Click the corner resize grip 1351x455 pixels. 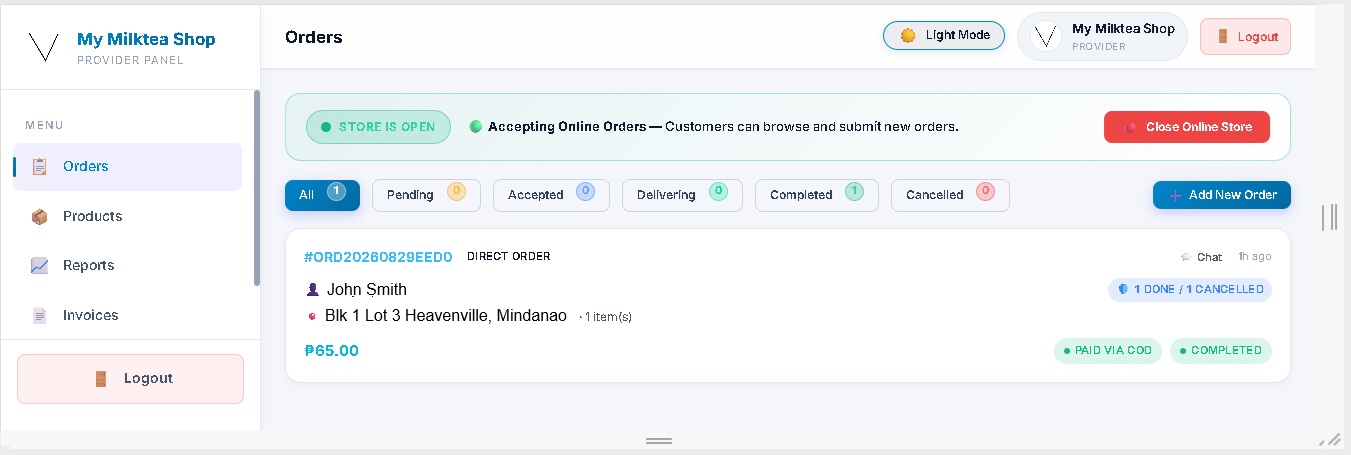click(1330, 439)
